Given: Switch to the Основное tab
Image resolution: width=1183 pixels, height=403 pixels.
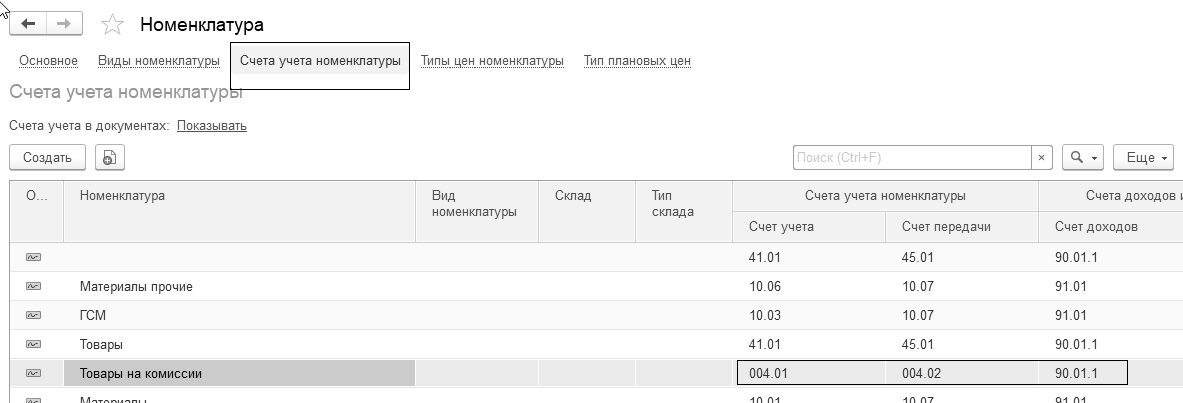Looking at the screenshot, I should coord(48,61).
